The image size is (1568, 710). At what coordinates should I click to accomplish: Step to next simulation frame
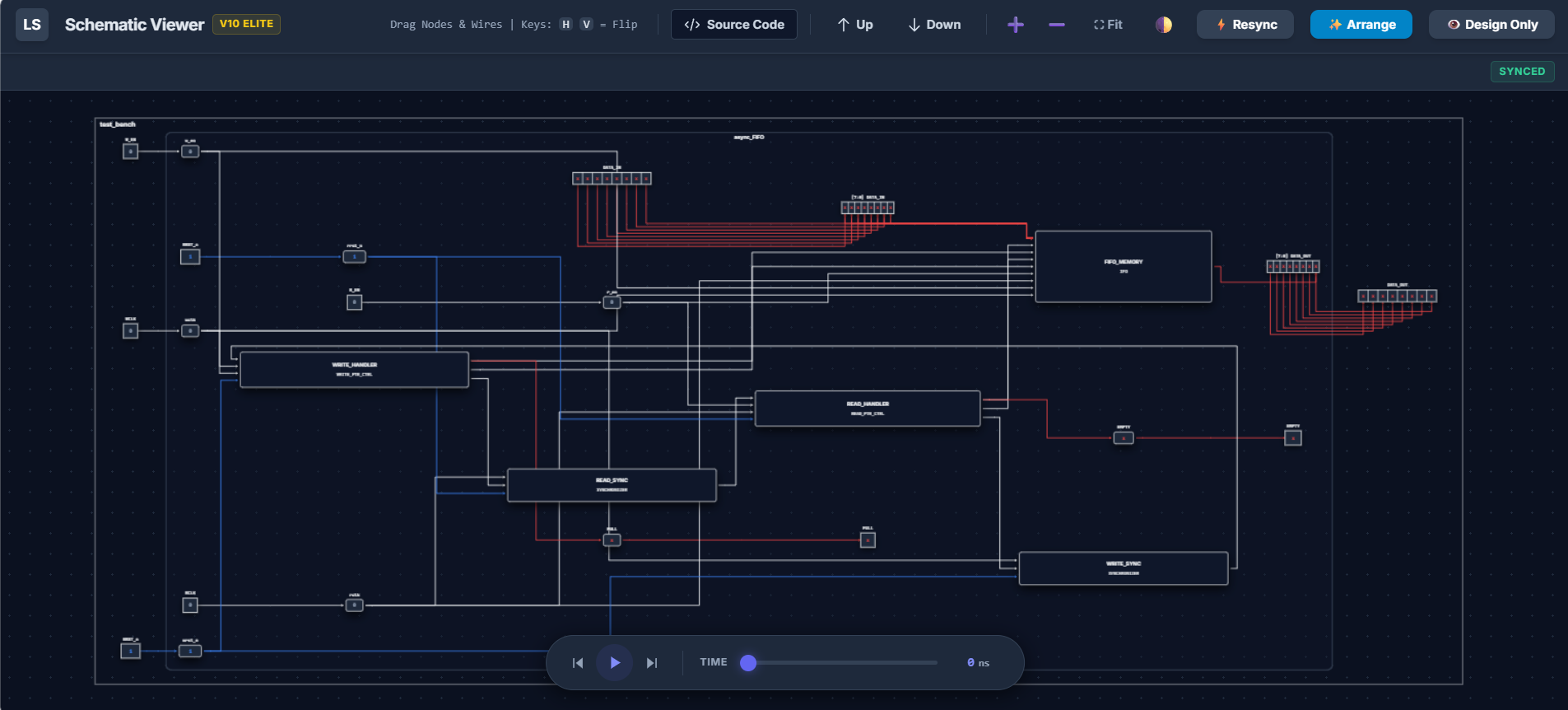point(652,663)
